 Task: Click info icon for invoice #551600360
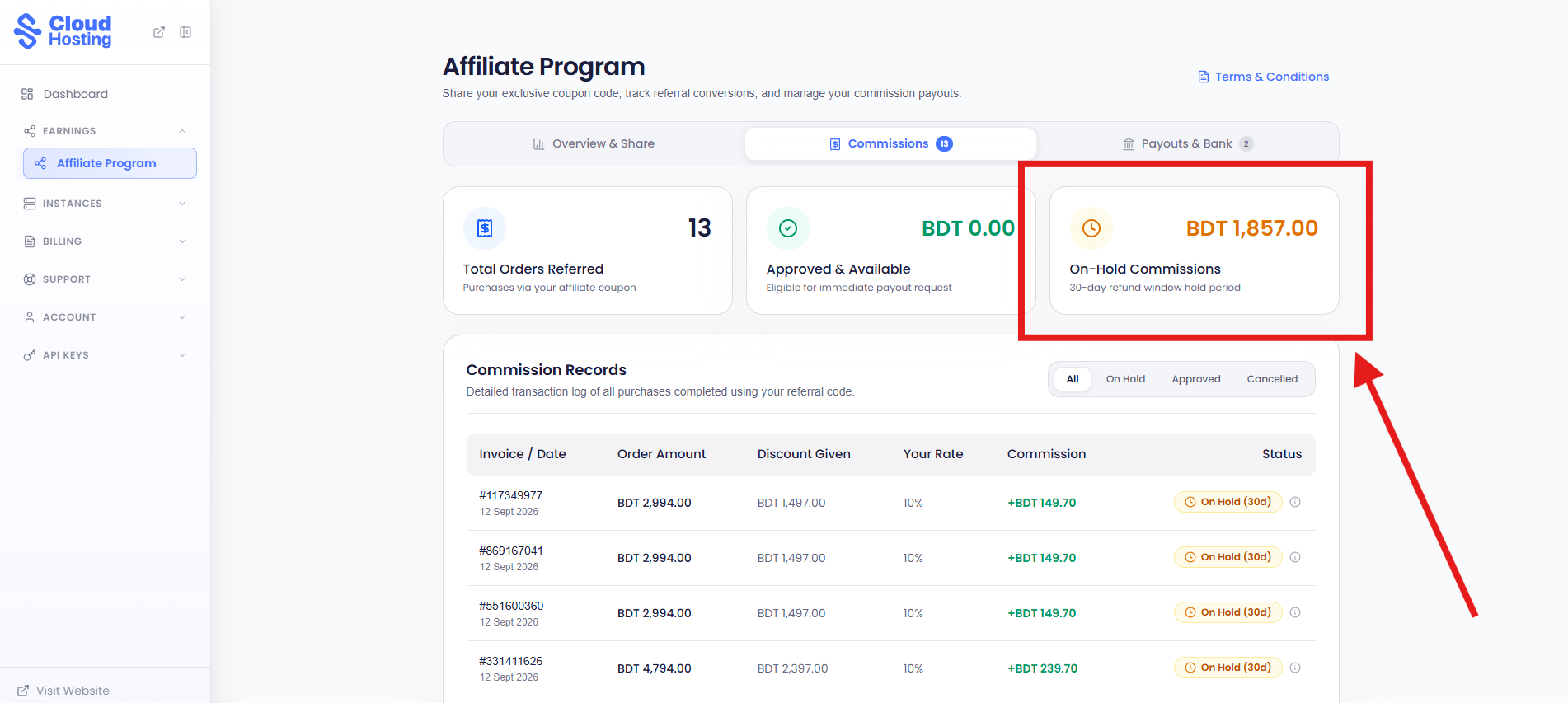[x=1295, y=612]
